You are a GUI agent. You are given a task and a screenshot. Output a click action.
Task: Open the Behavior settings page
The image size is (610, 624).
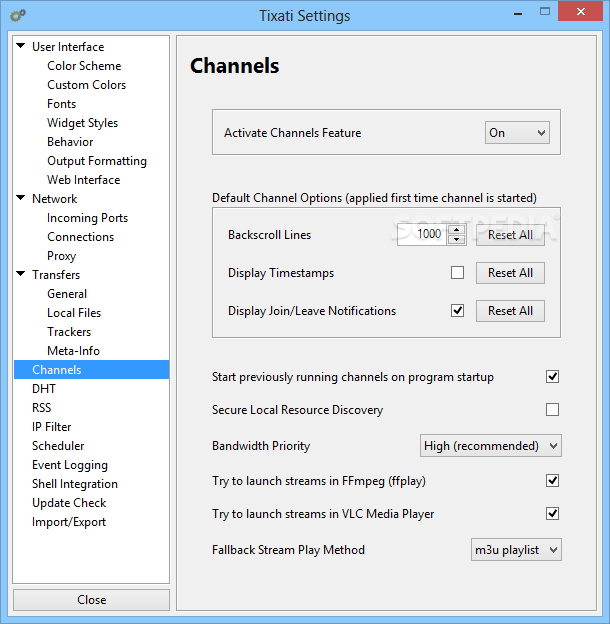click(x=70, y=142)
